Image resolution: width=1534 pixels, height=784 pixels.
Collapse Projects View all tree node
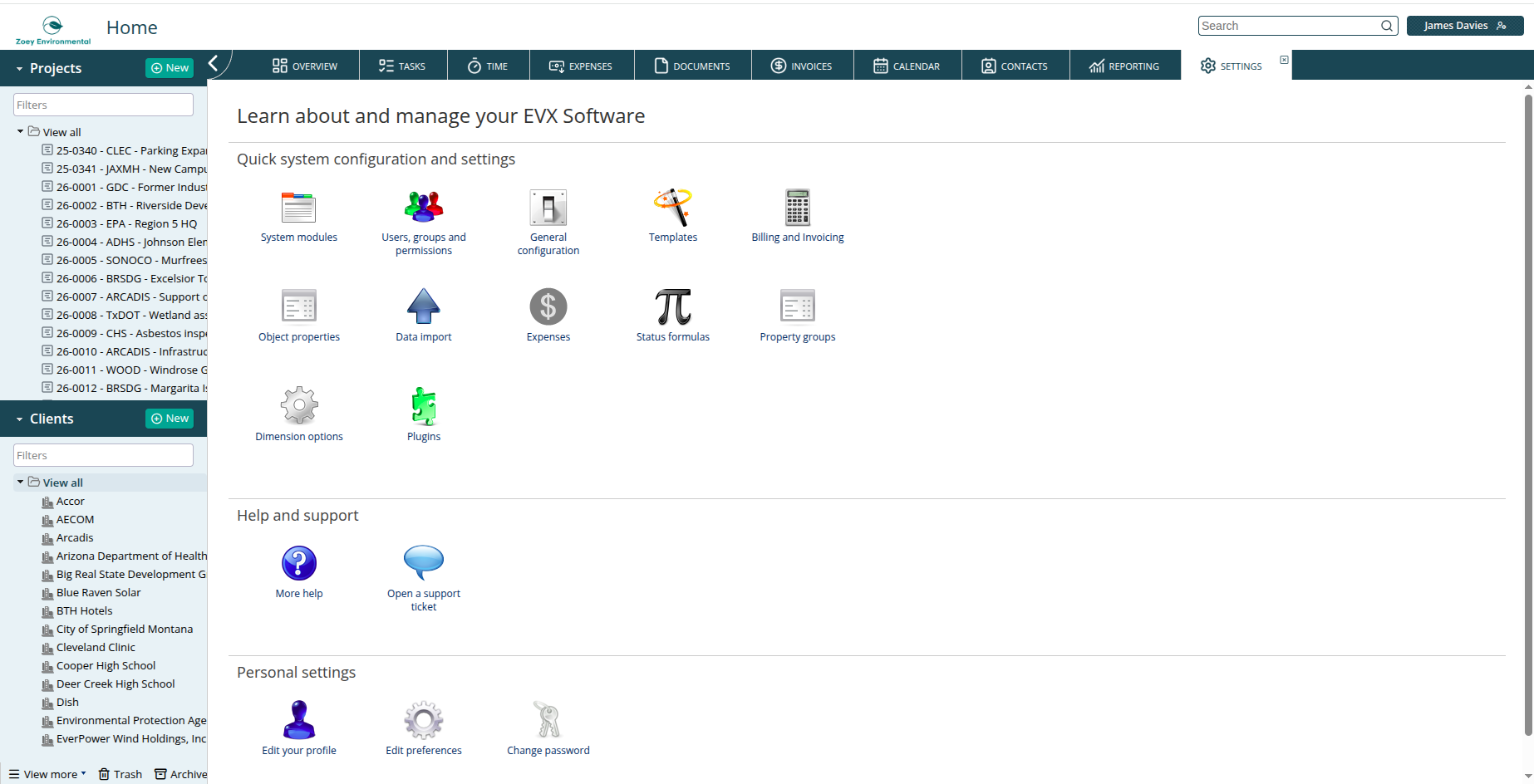pos(20,131)
